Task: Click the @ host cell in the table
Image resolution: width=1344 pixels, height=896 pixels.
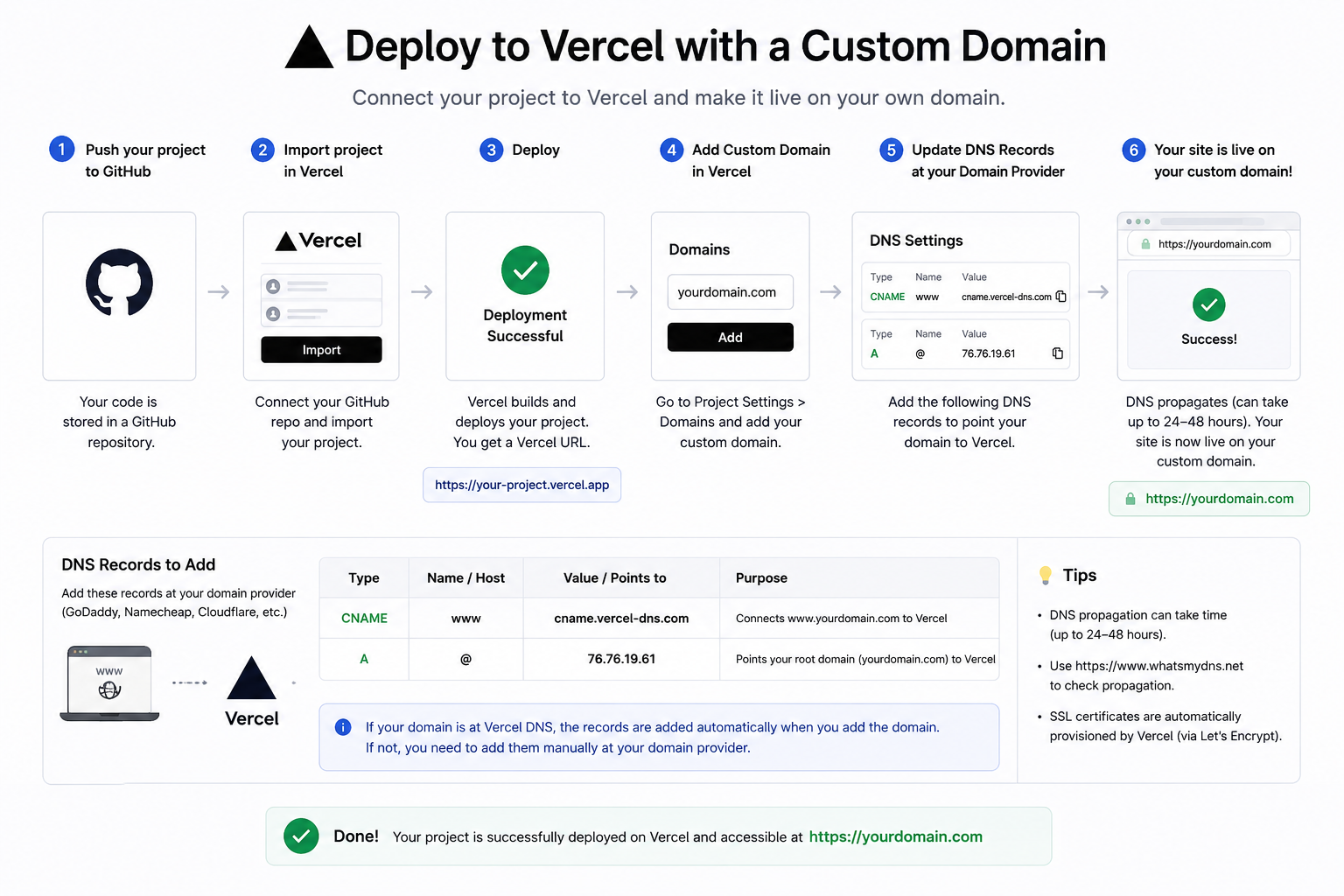Action: [465, 659]
